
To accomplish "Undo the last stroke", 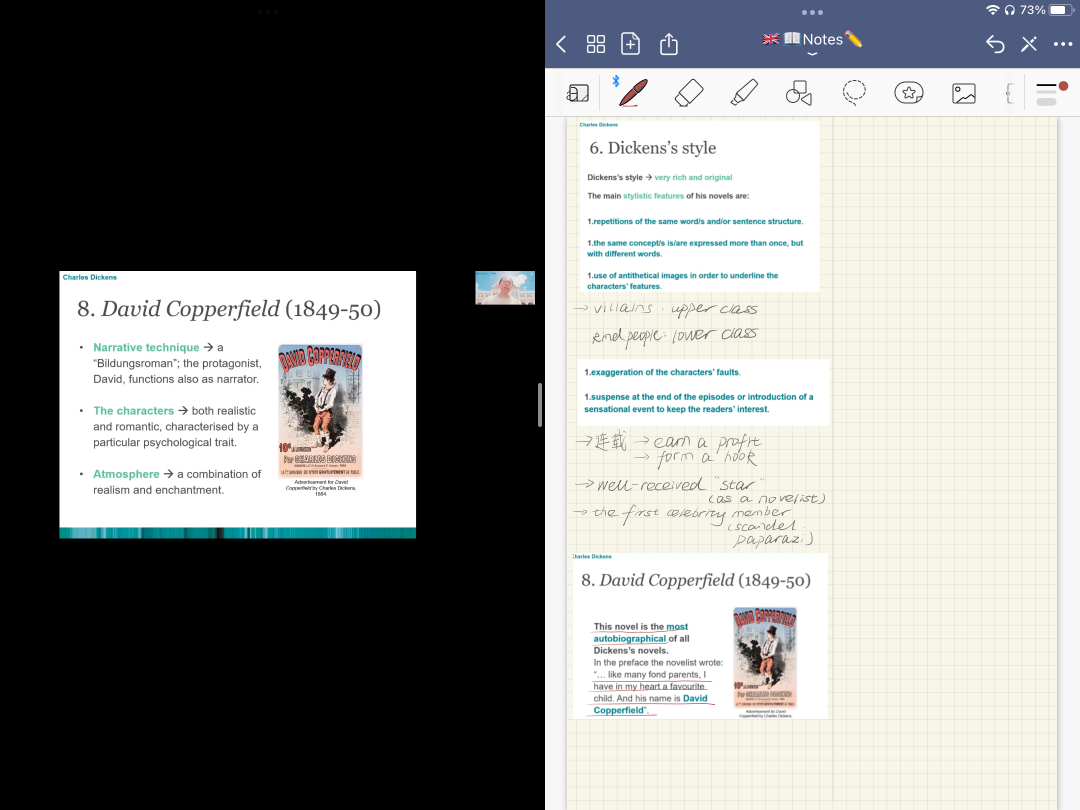I will coord(995,44).
